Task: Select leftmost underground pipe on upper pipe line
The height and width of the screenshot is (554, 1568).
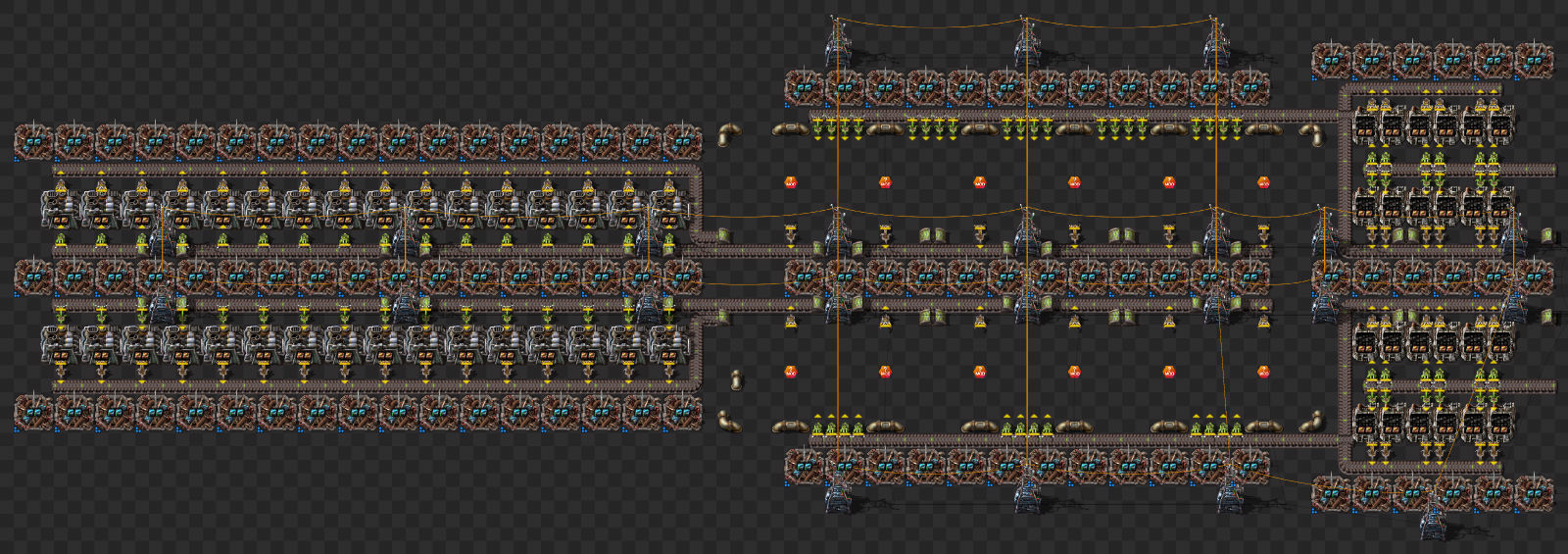Action: click(790, 128)
